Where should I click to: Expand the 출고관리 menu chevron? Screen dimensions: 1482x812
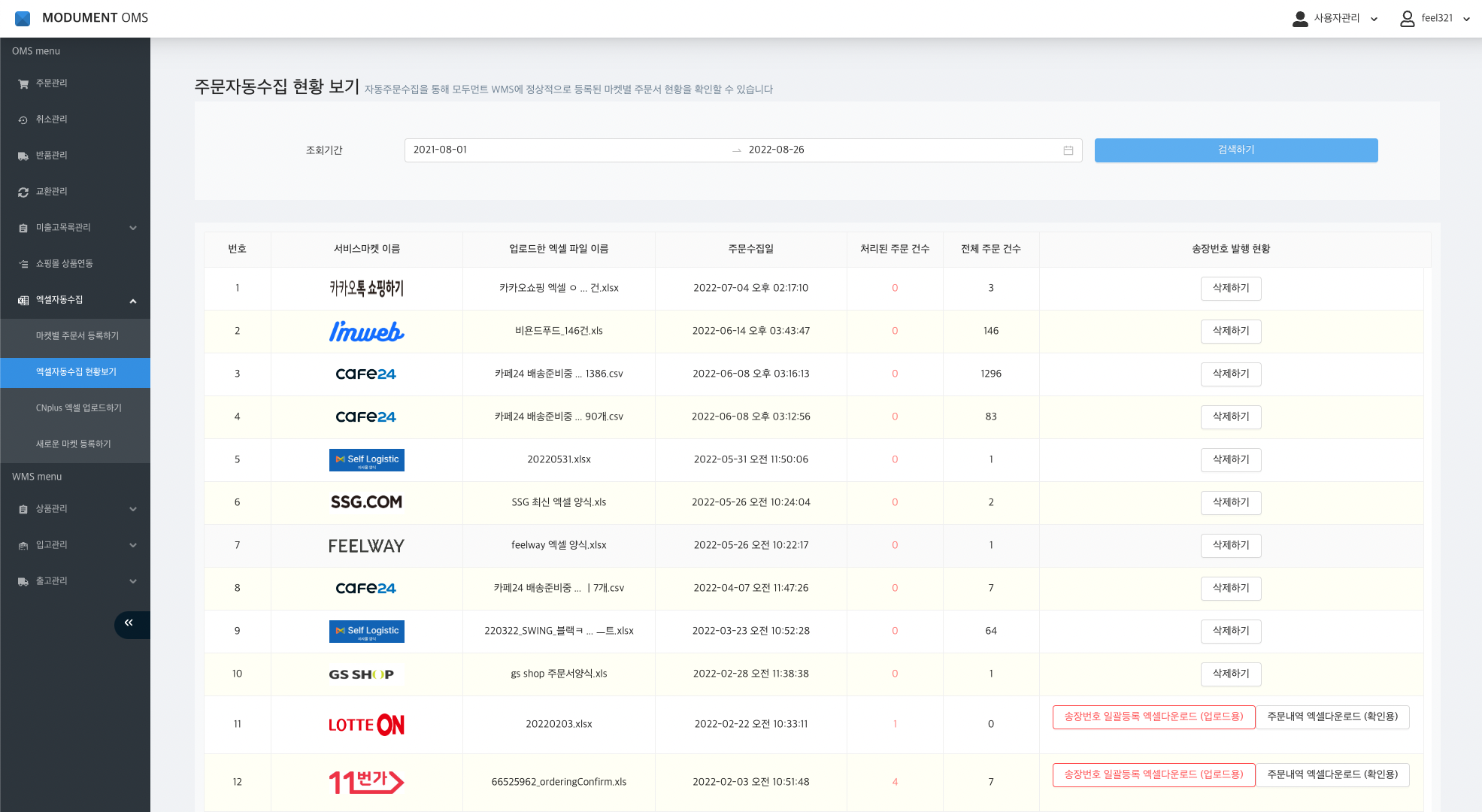tap(133, 581)
